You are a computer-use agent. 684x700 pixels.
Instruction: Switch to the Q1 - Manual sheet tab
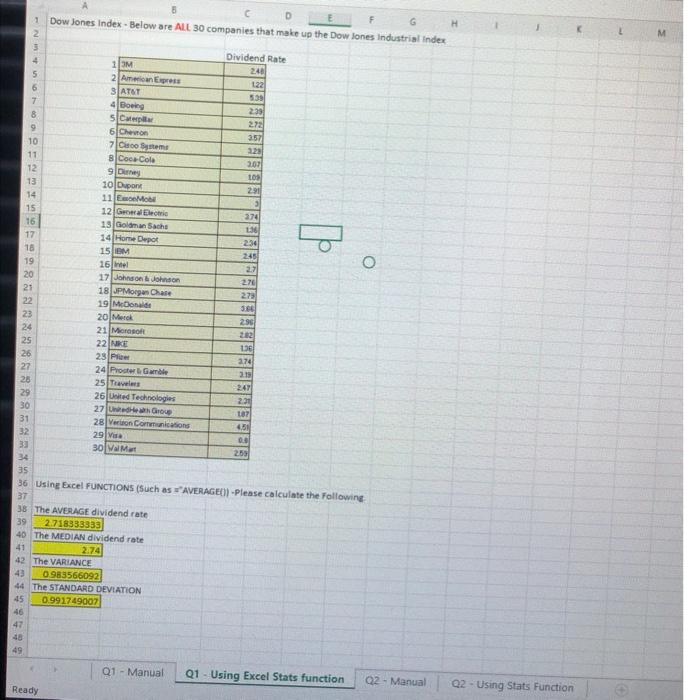click(133, 672)
